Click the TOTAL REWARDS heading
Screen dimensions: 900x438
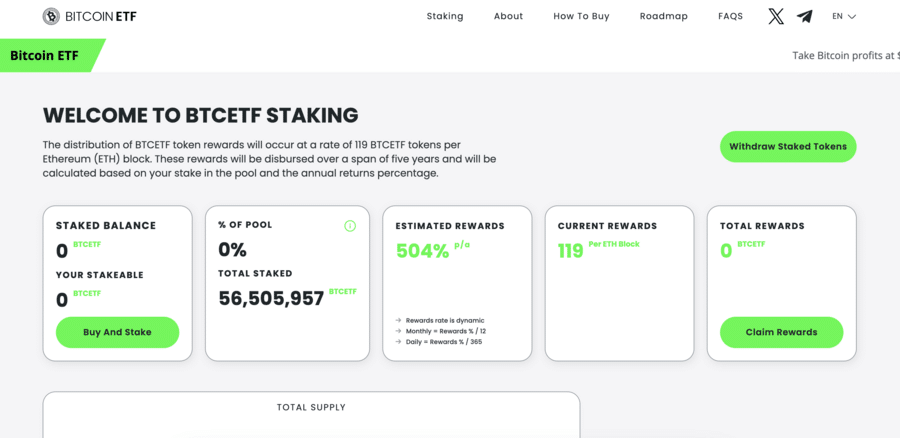tap(762, 226)
